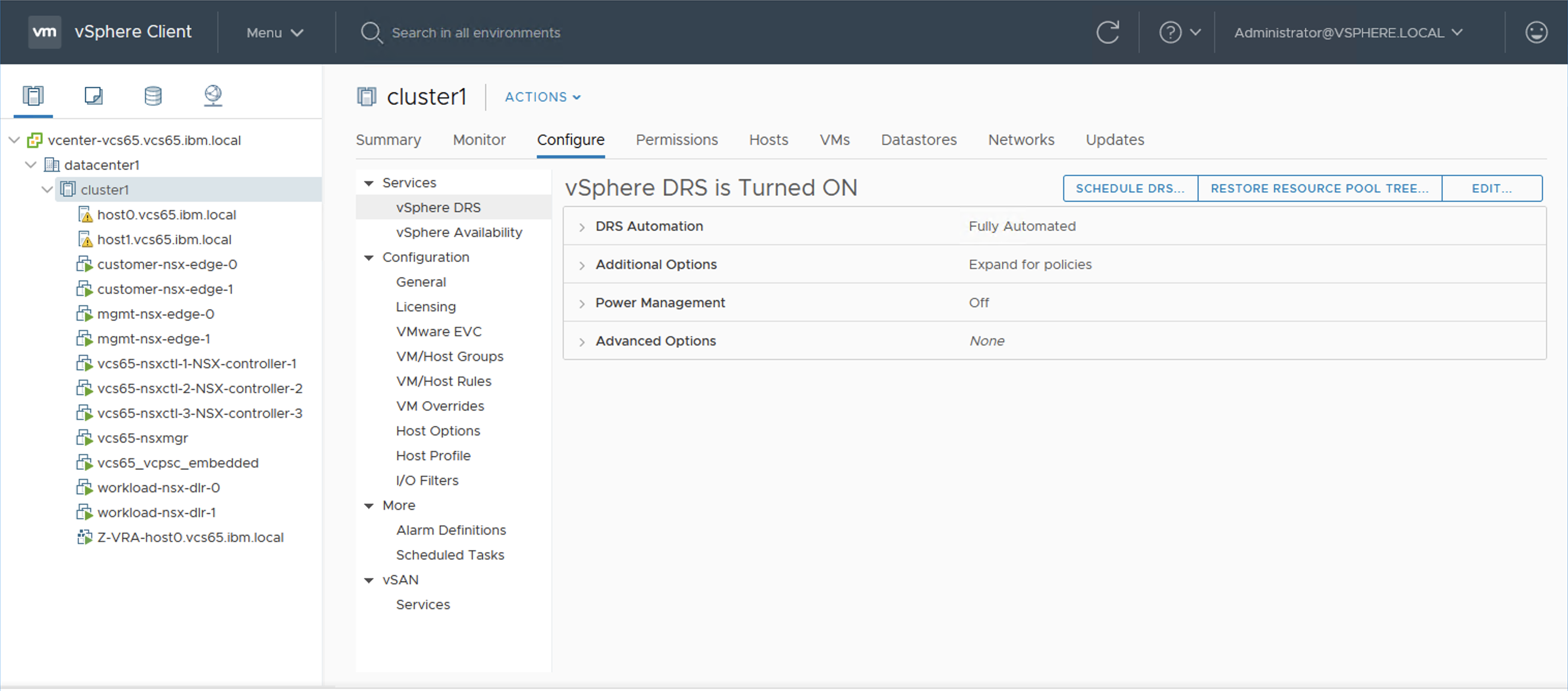Image resolution: width=1568 pixels, height=691 pixels.
Task: Open the Hosts and Clusters inventory view icon
Action: 33,96
